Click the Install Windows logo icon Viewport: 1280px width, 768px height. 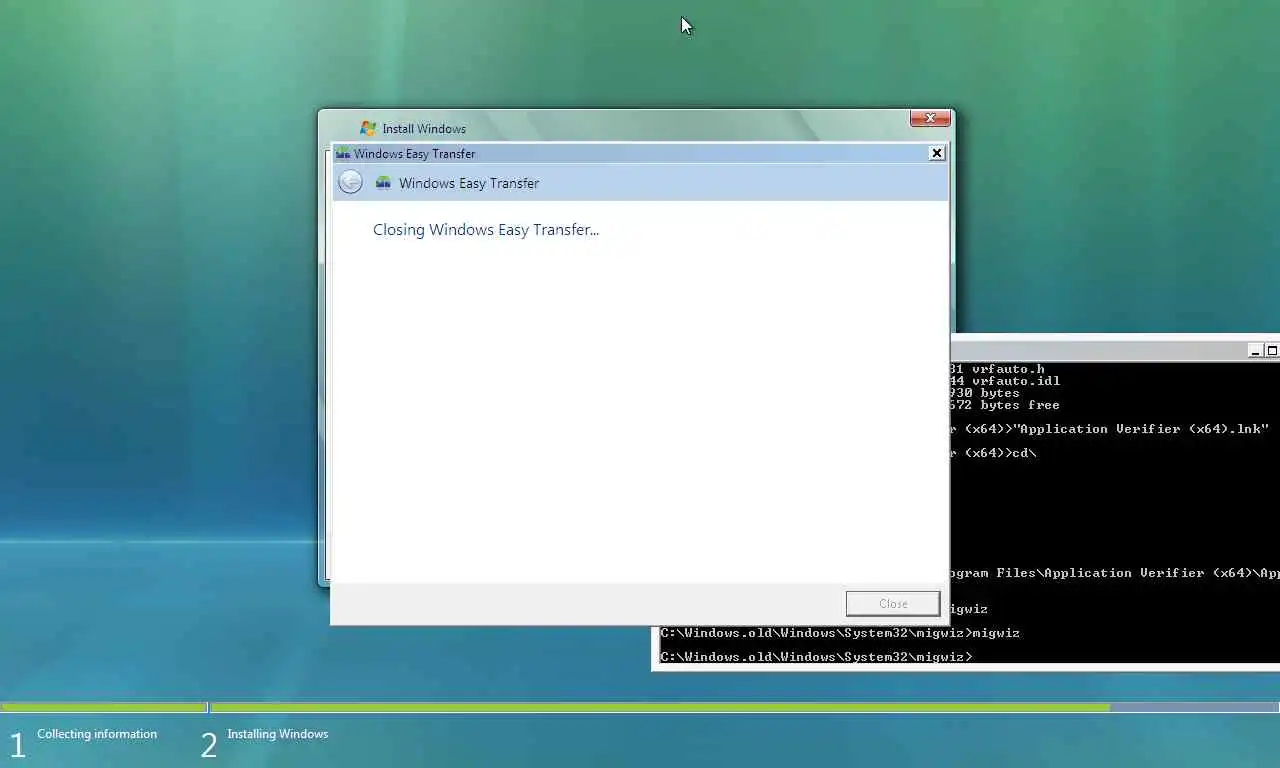368,128
